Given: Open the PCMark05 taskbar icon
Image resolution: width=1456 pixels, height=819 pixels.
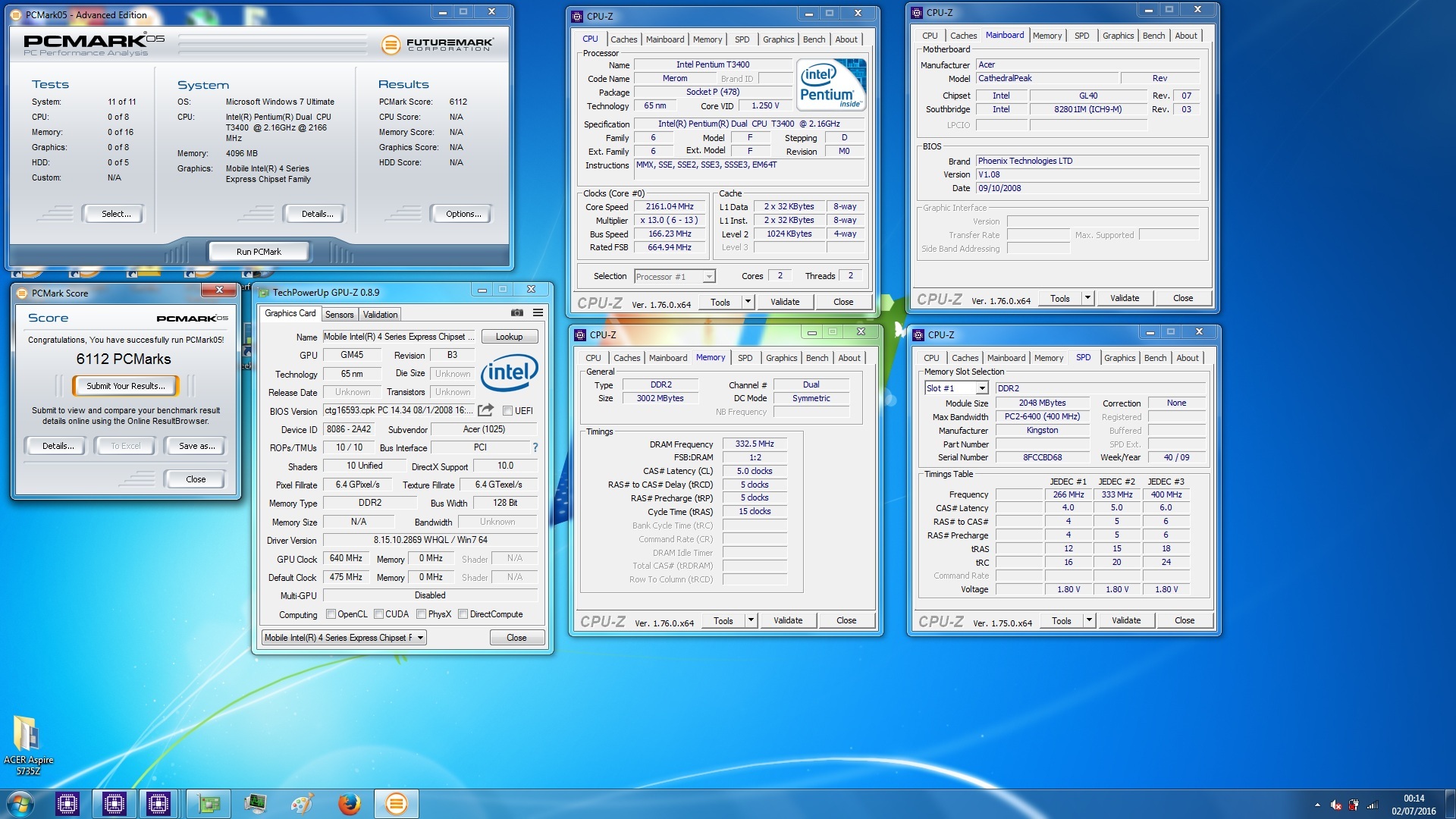Looking at the screenshot, I should 396,804.
